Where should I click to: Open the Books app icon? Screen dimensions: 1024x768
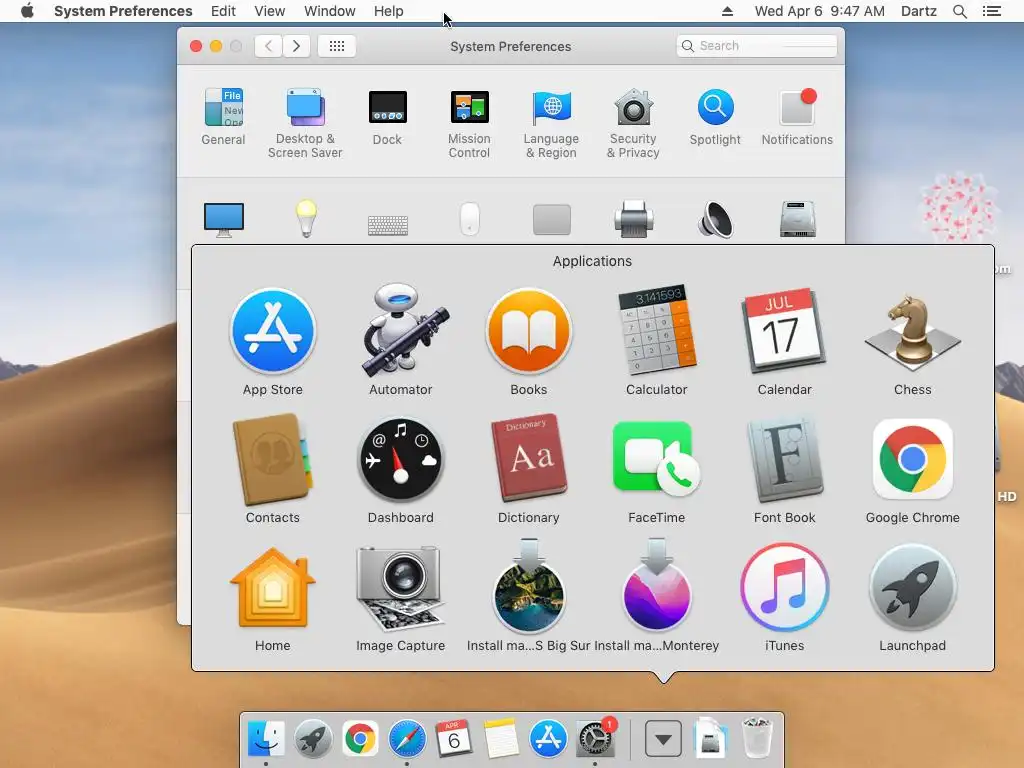(529, 332)
